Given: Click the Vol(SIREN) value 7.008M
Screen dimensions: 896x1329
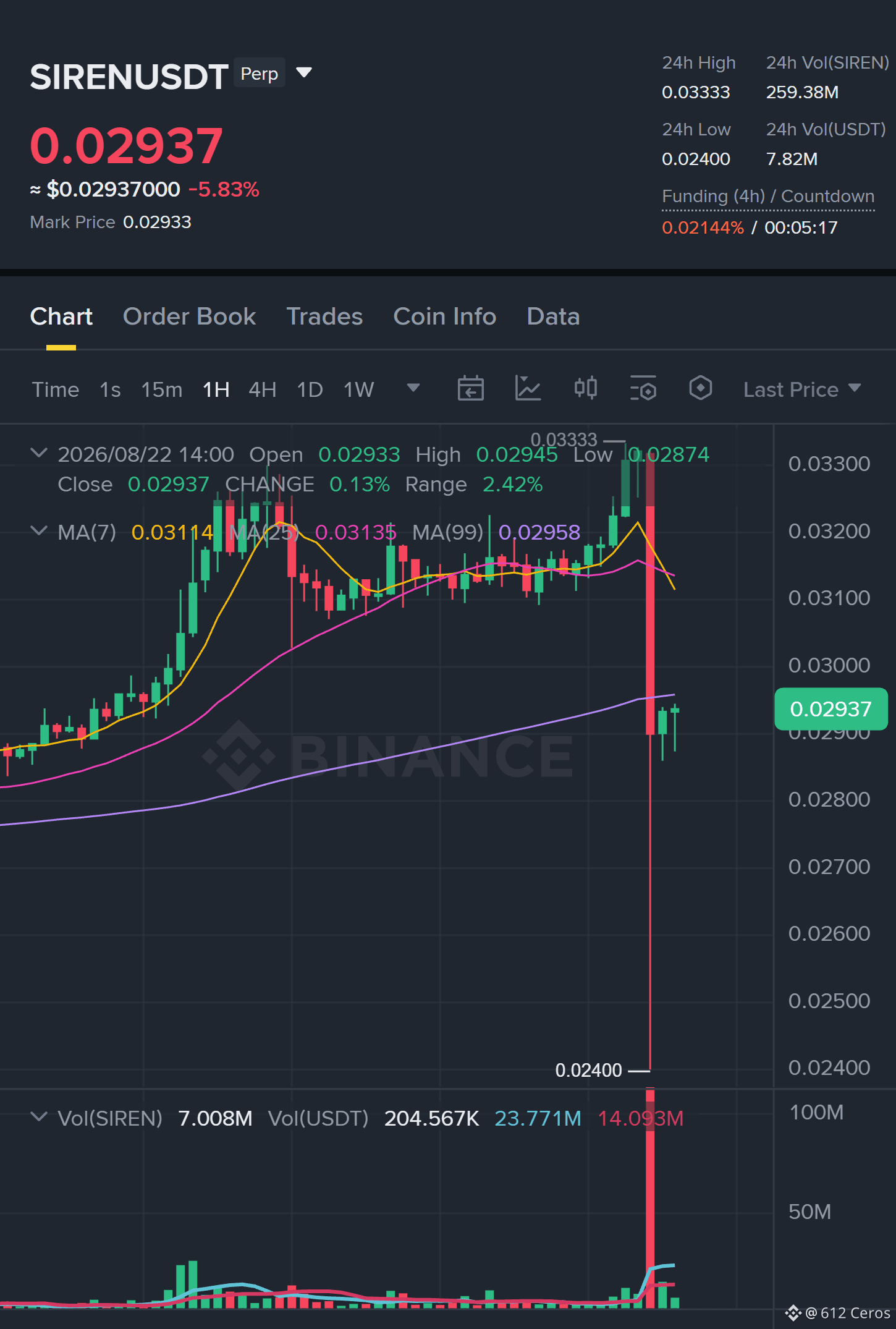Looking at the screenshot, I should click(215, 1118).
